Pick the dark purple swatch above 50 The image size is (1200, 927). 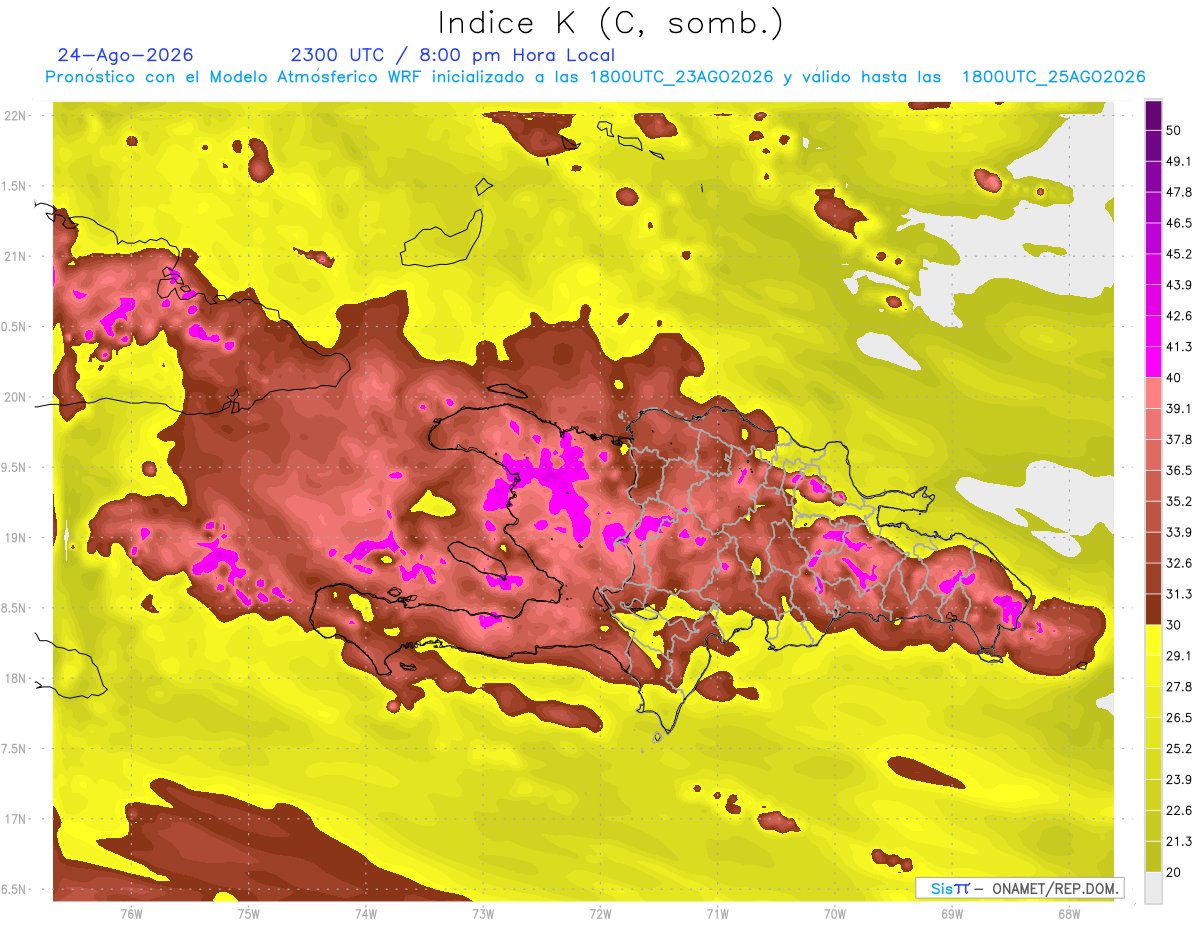[x=1153, y=116]
